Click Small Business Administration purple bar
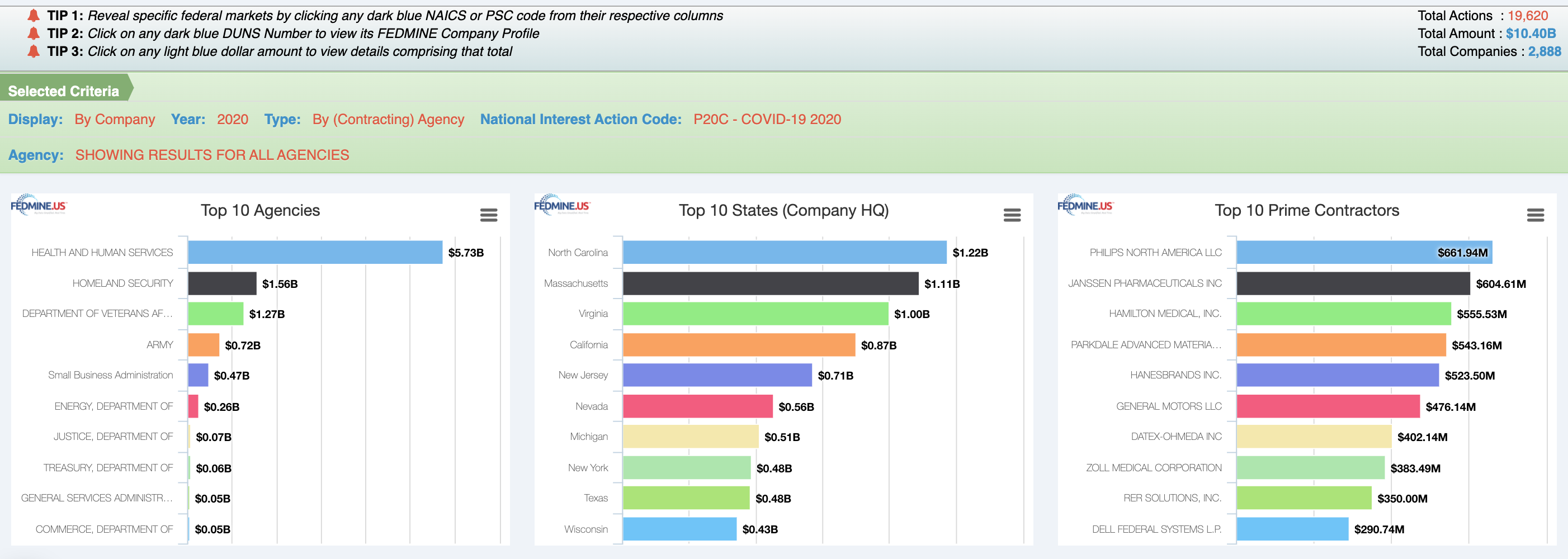 [x=198, y=375]
